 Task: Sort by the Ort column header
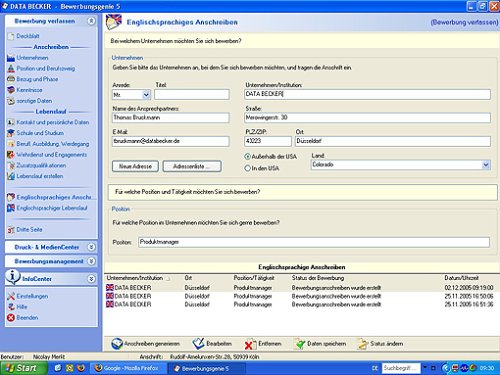pos(189,278)
